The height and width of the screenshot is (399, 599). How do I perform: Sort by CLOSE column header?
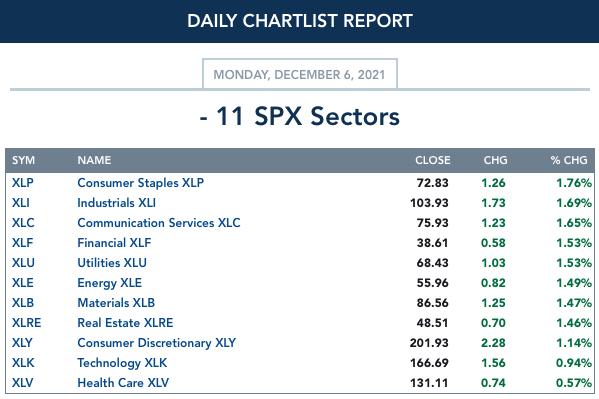[433, 160]
